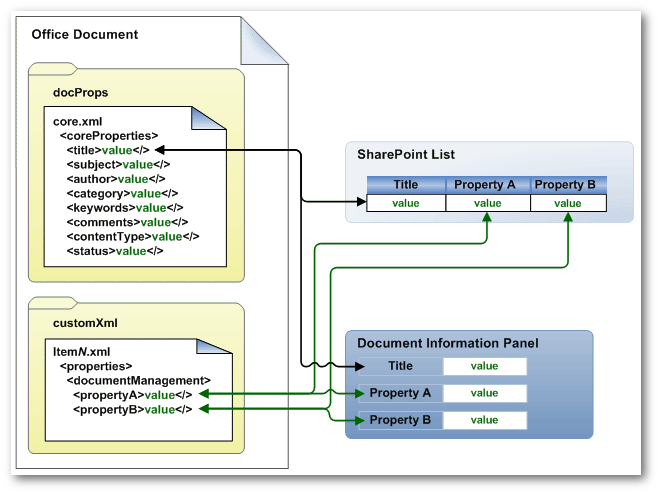Click the <subject>value</> line
The width and height of the screenshot is (660, 494).
coord(118,165)
